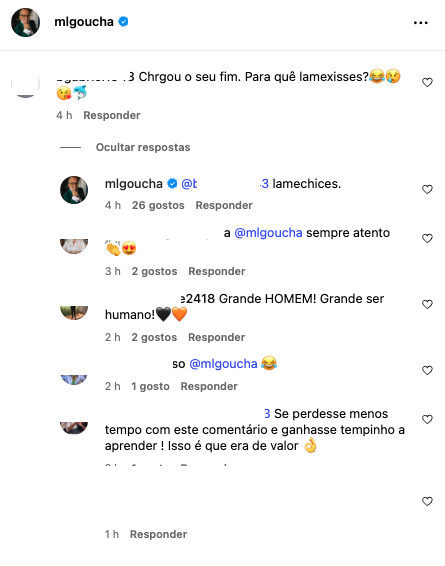Image resolution: width=445 pixels, height=566 pixels.
Task: View the 26 gostos likes list
Action: 158,205
